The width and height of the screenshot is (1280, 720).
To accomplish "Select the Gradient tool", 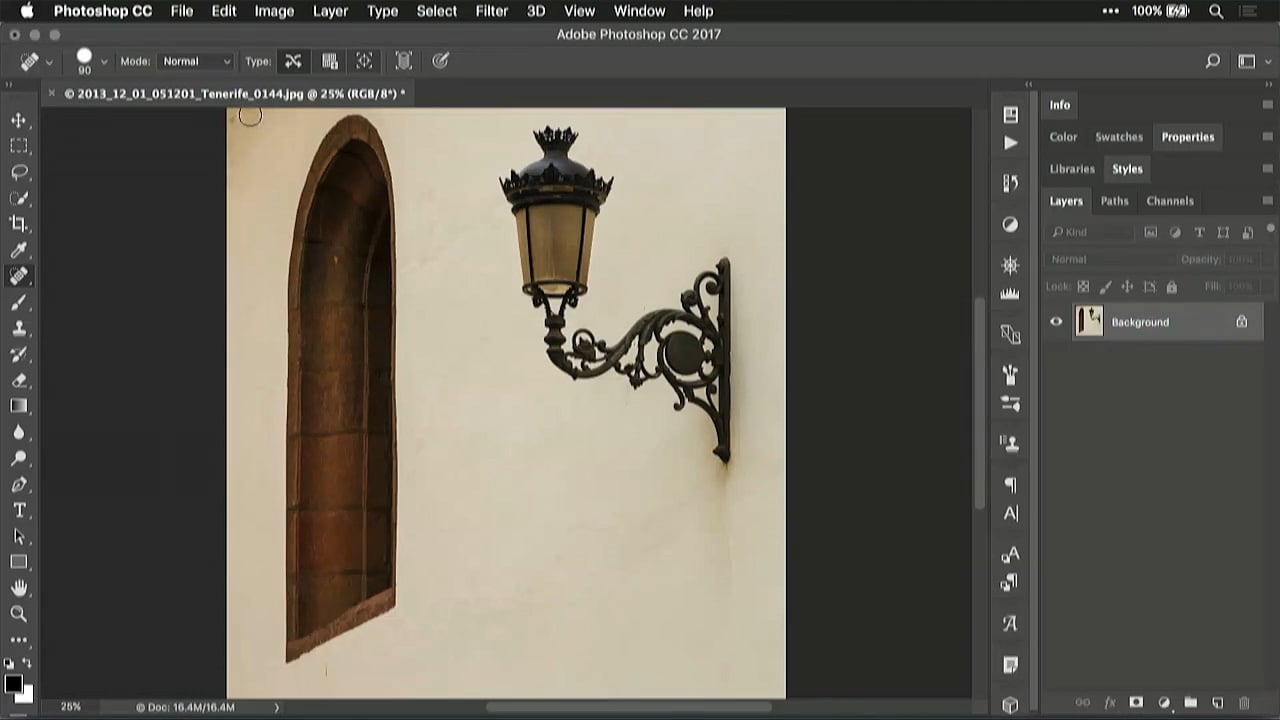I will (19, 406).
